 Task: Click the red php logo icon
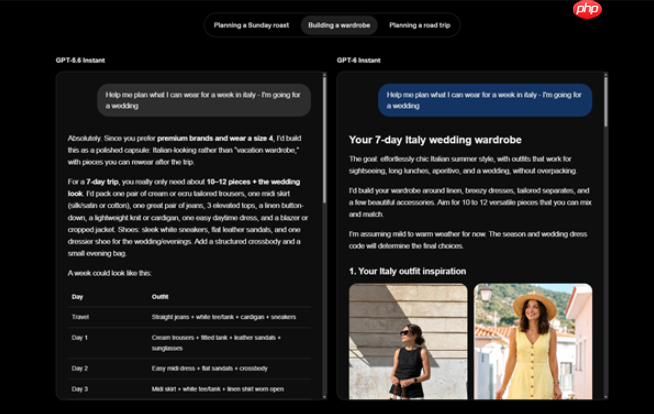point(587,9)
